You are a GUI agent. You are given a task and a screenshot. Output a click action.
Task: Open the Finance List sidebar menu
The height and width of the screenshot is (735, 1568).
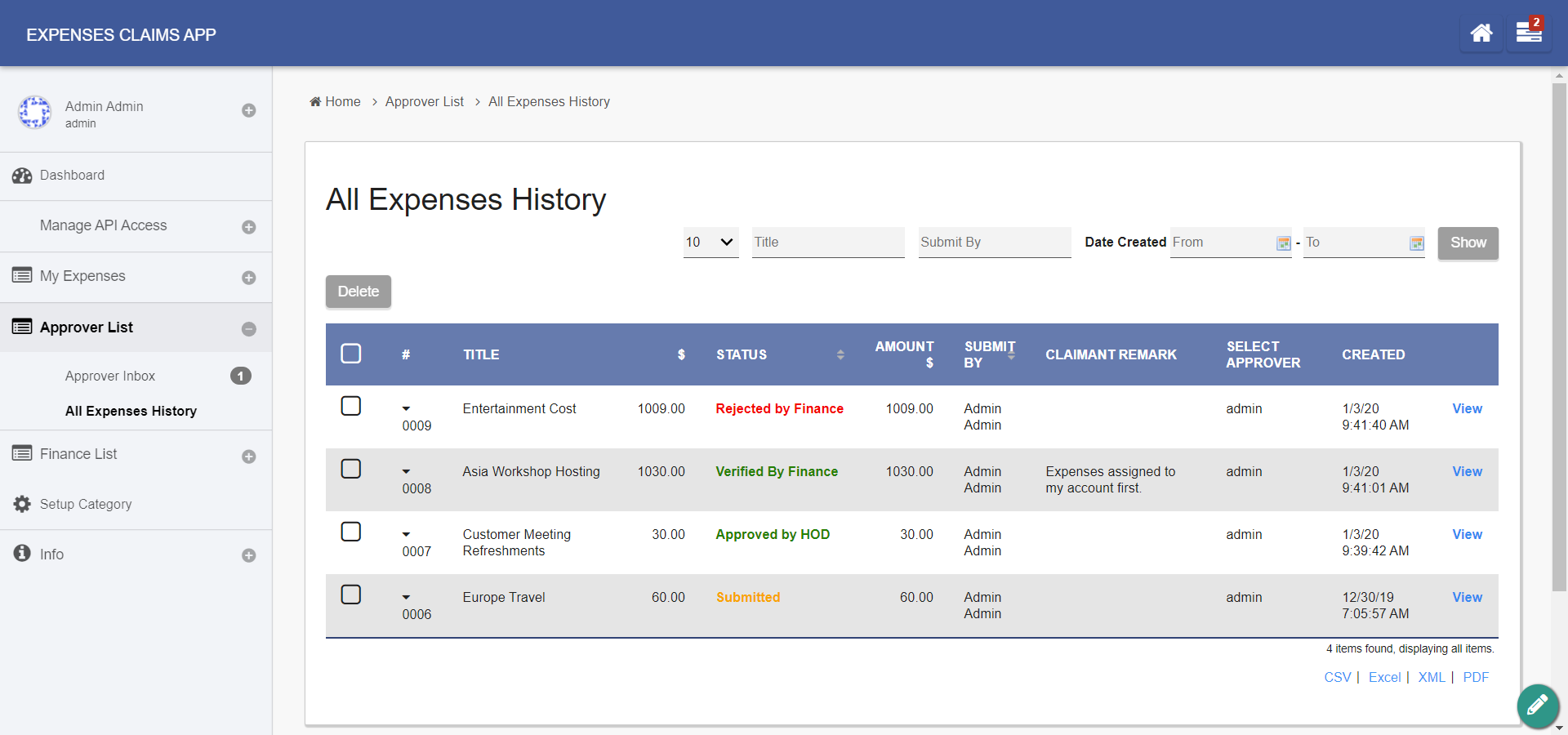[78, 454]
